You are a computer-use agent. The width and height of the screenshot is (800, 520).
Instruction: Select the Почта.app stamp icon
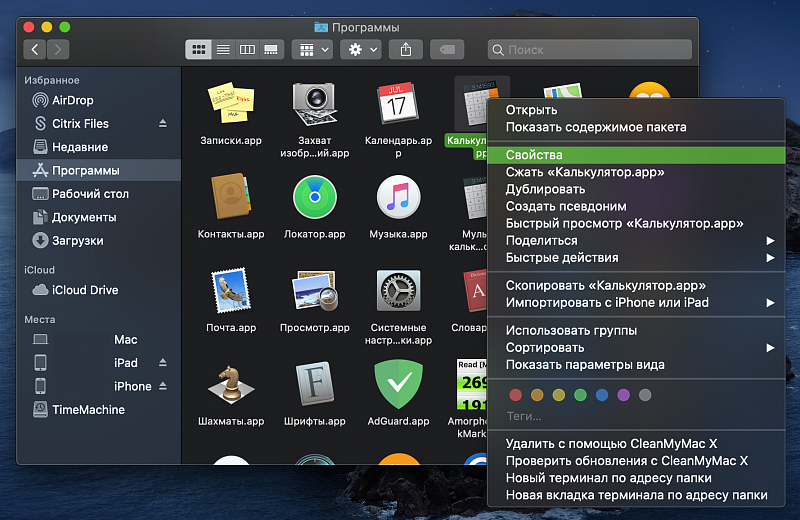point(230,291)
